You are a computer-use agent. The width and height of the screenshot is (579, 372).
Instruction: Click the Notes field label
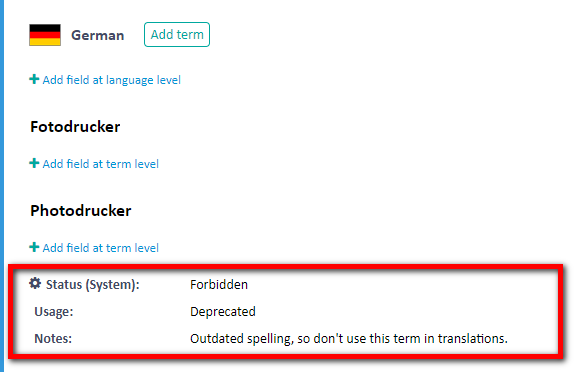click(x=53, y=338)
